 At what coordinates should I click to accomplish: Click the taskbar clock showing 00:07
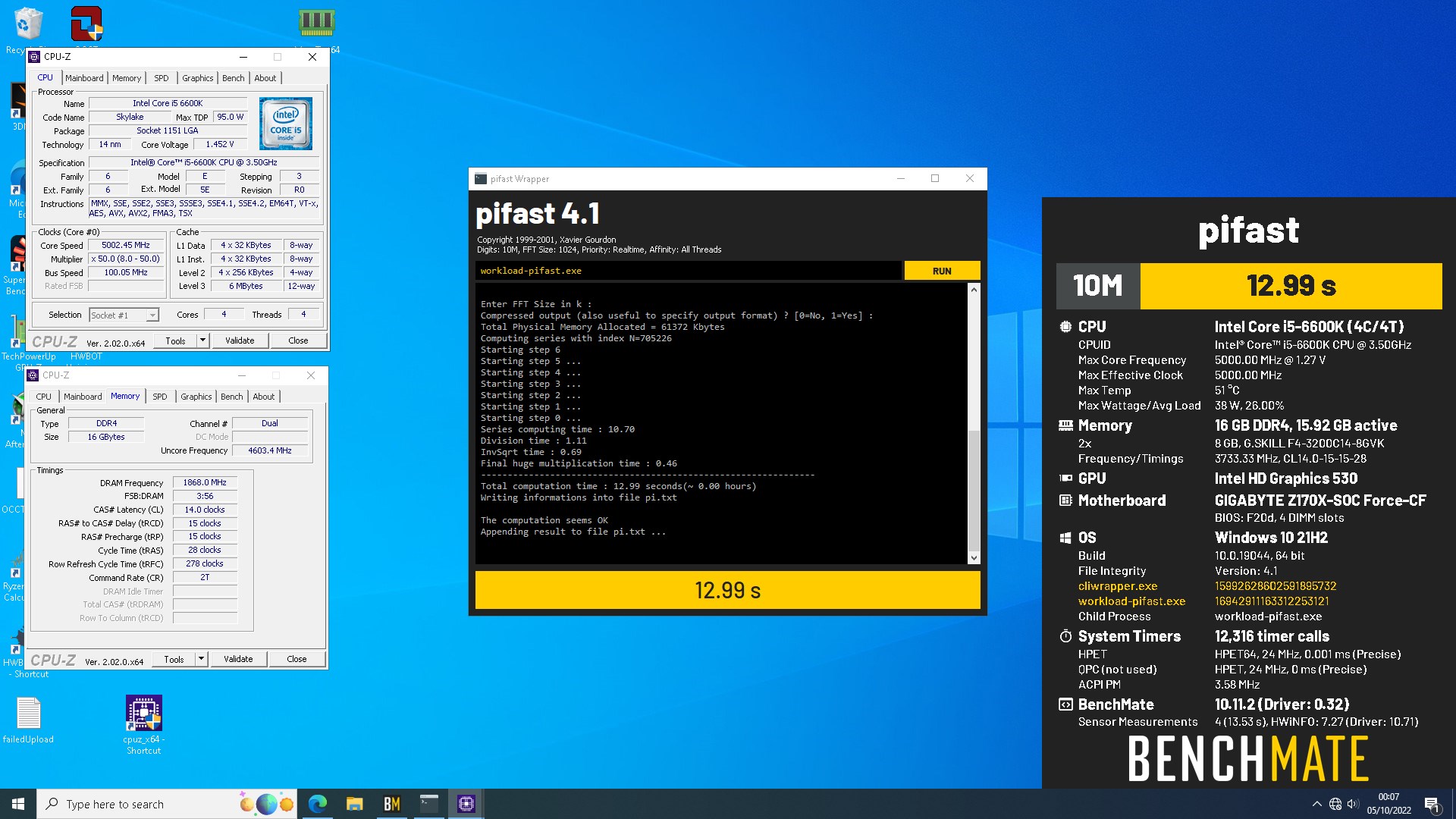click(1389, 804)
